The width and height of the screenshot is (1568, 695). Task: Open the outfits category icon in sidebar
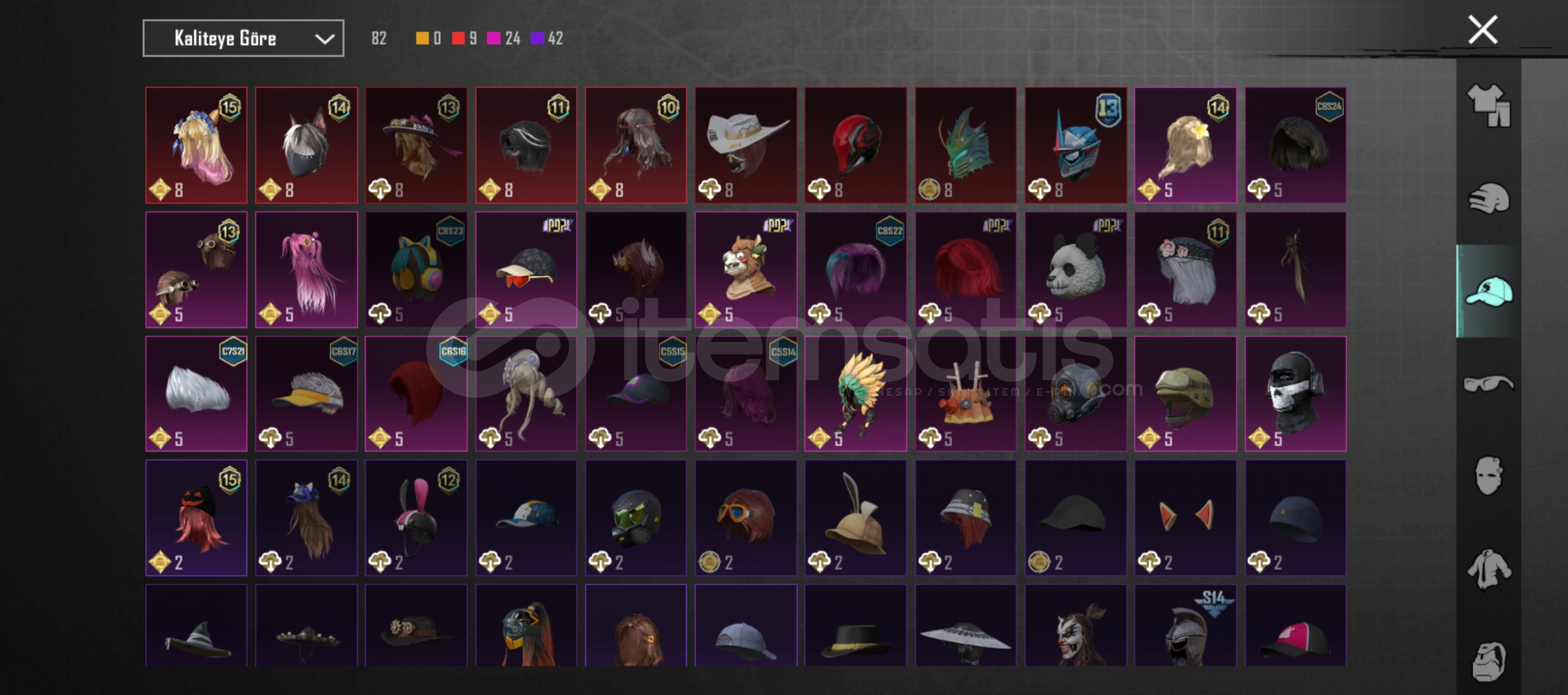click(x=1488, y=106)
